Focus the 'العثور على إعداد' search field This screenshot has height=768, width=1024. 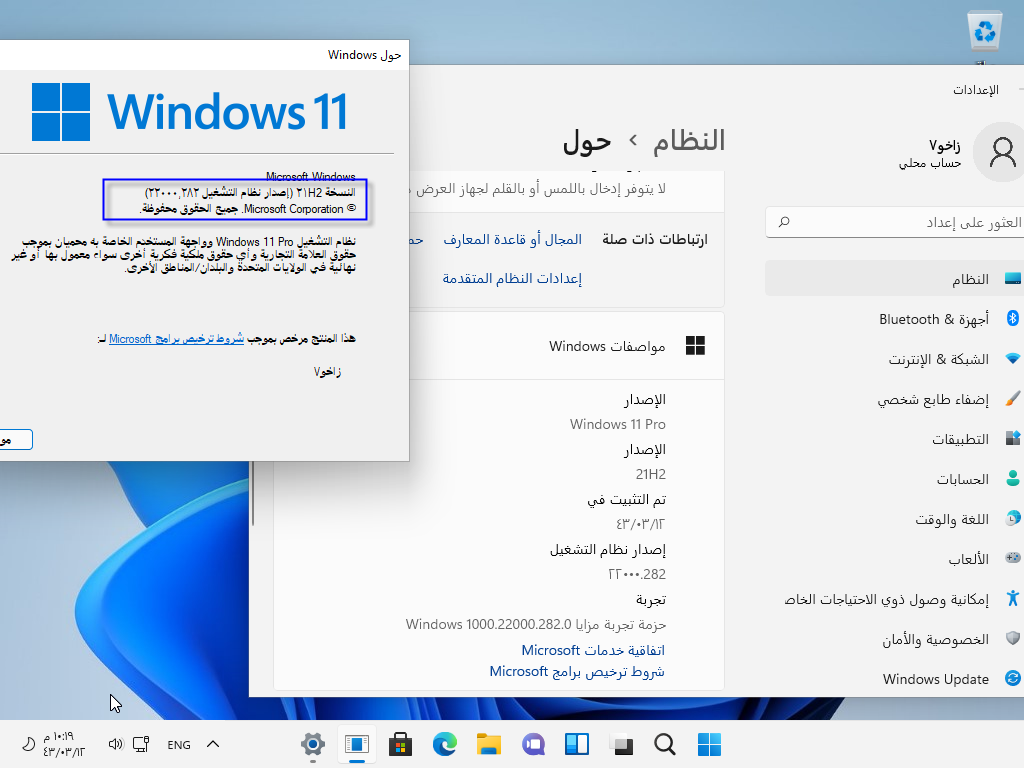pos(895,223)
